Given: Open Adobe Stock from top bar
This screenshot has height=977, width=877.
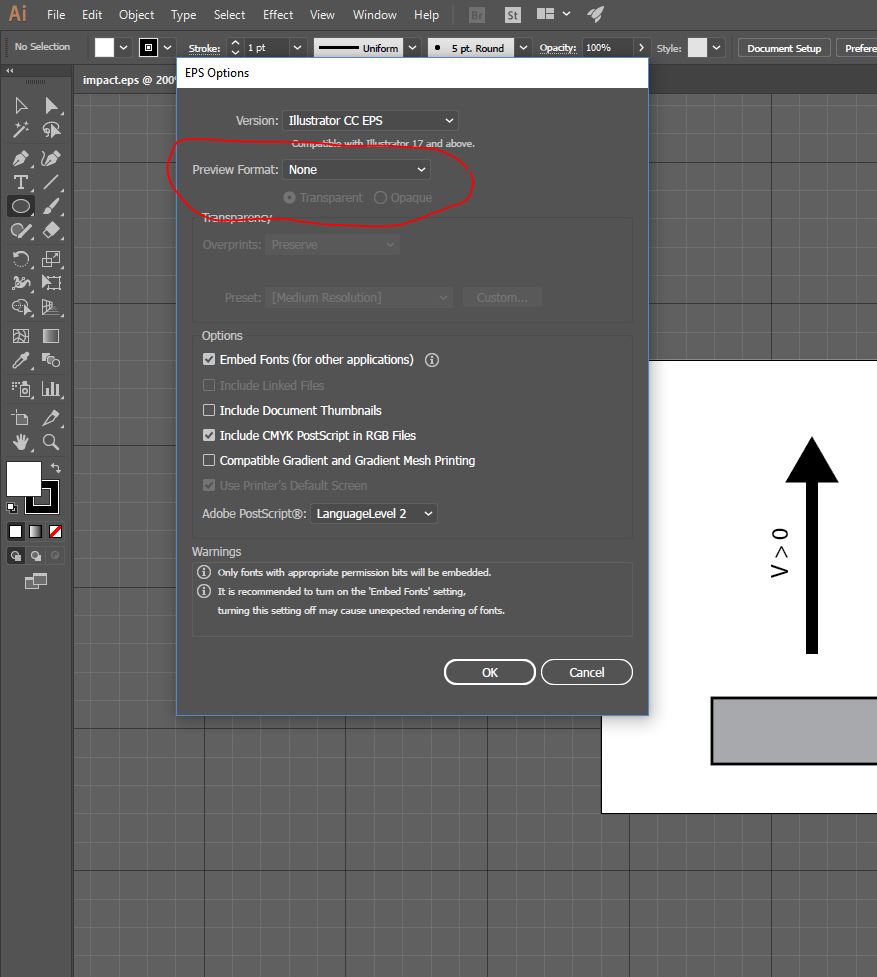Looking at the screenshot, I should coord(513,15).
